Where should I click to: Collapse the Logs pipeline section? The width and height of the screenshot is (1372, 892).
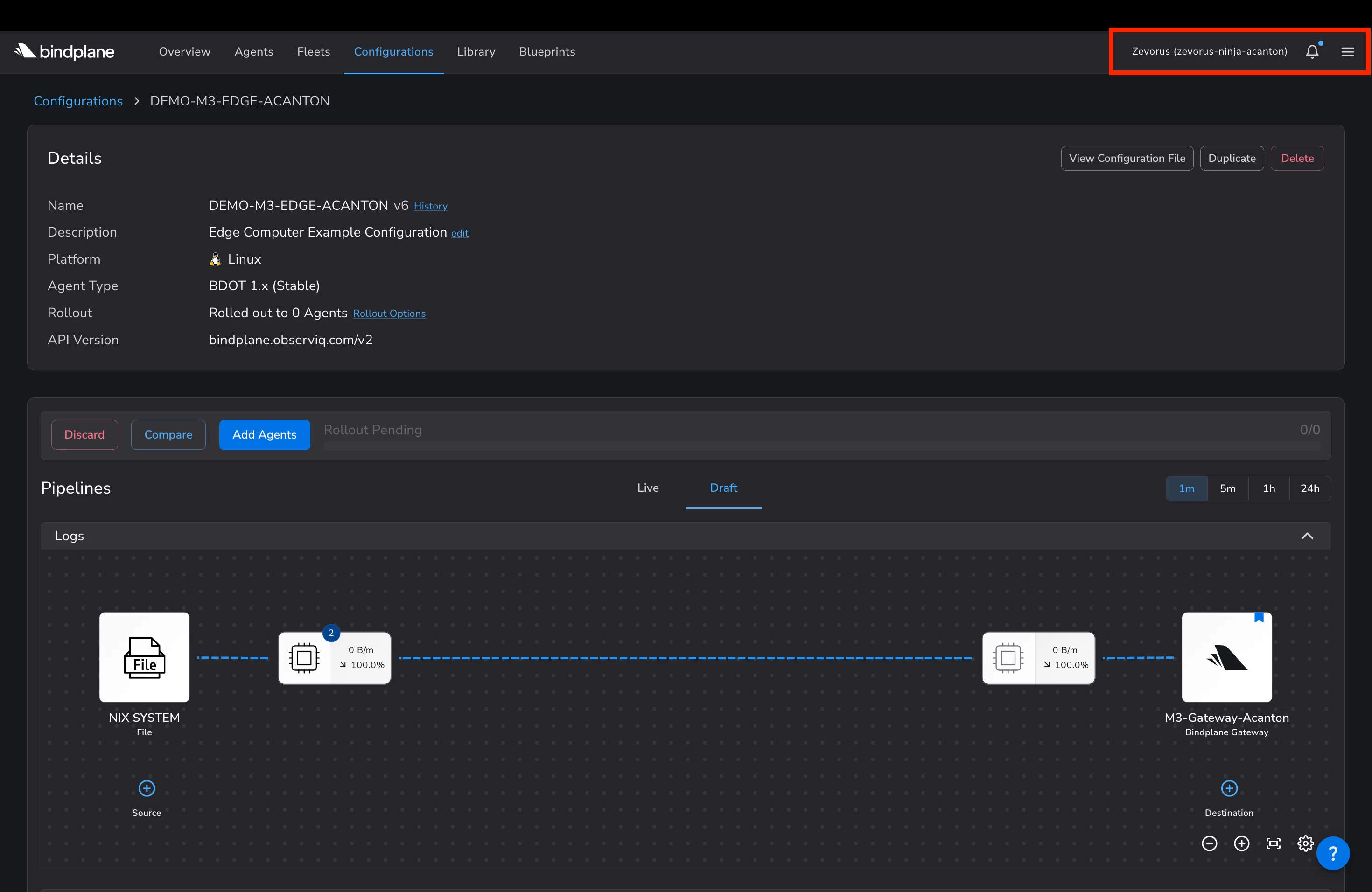pyautogui.click(x=1308, y=536)
